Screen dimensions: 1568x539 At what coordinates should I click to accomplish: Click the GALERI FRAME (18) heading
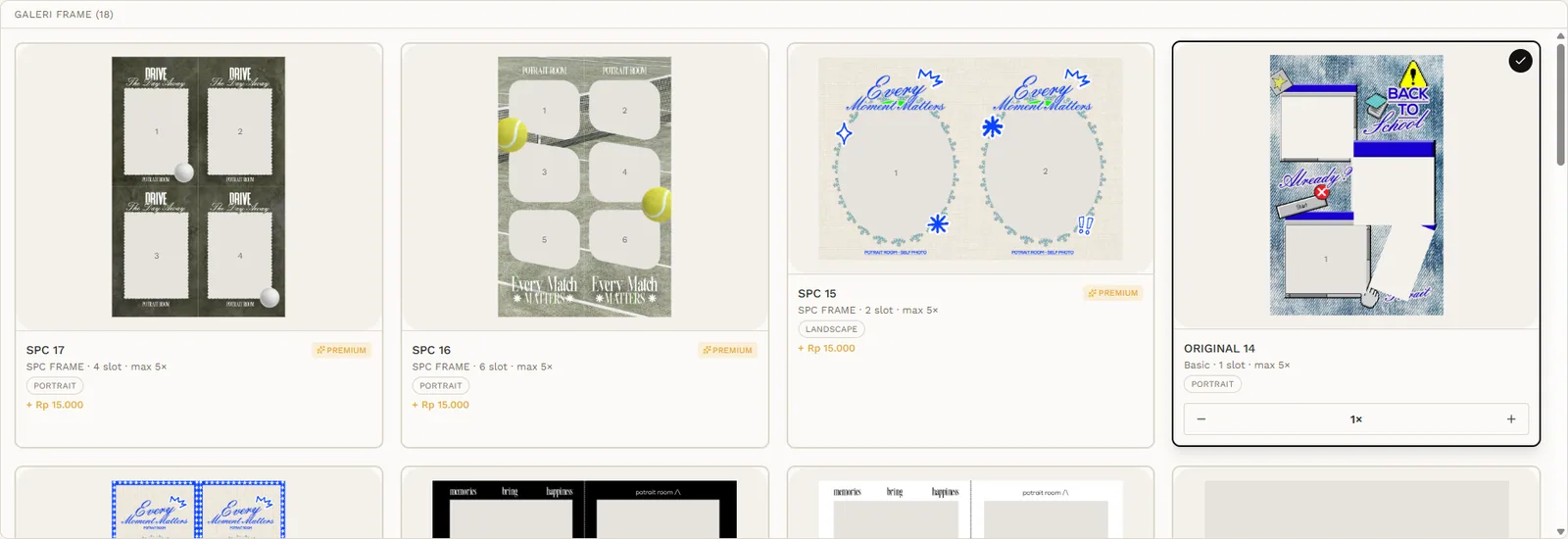click(64, 15)
